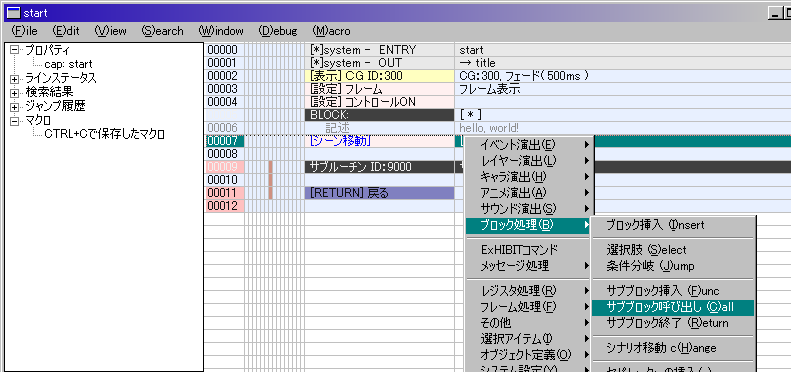Viewport: 791px width, 372px height.
Task: Open the (F)ile menu
Action: (24, 31)
